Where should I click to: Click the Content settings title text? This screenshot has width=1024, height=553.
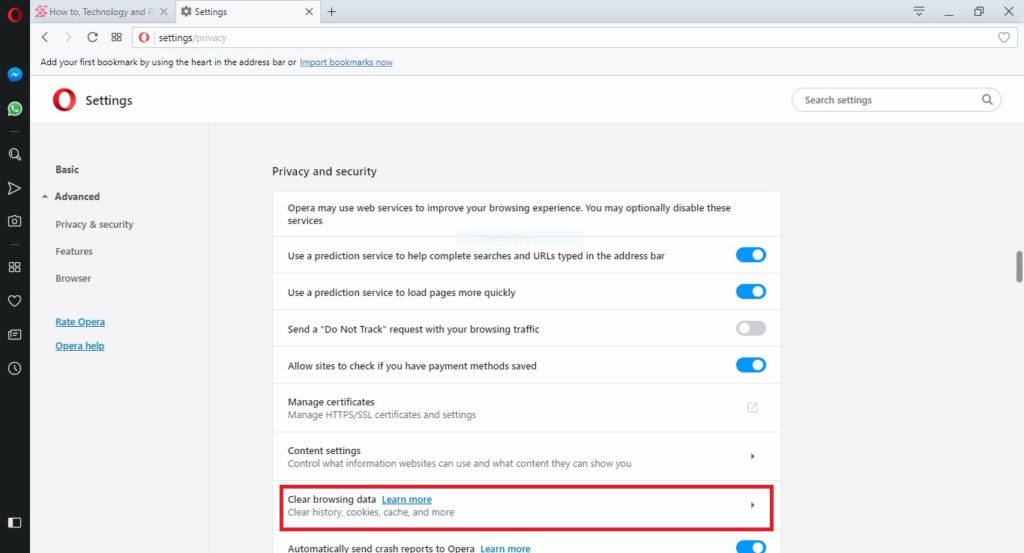point(324,450)
